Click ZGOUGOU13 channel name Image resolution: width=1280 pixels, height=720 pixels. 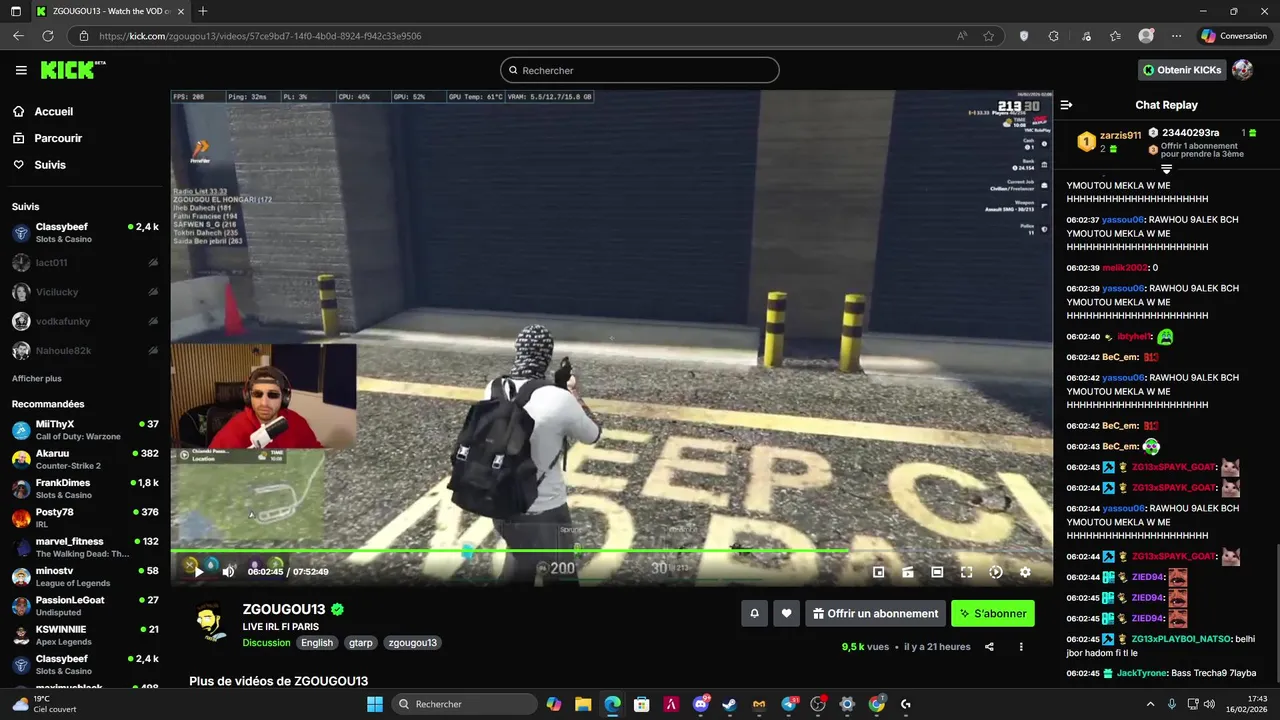click(x=284, y=609)
